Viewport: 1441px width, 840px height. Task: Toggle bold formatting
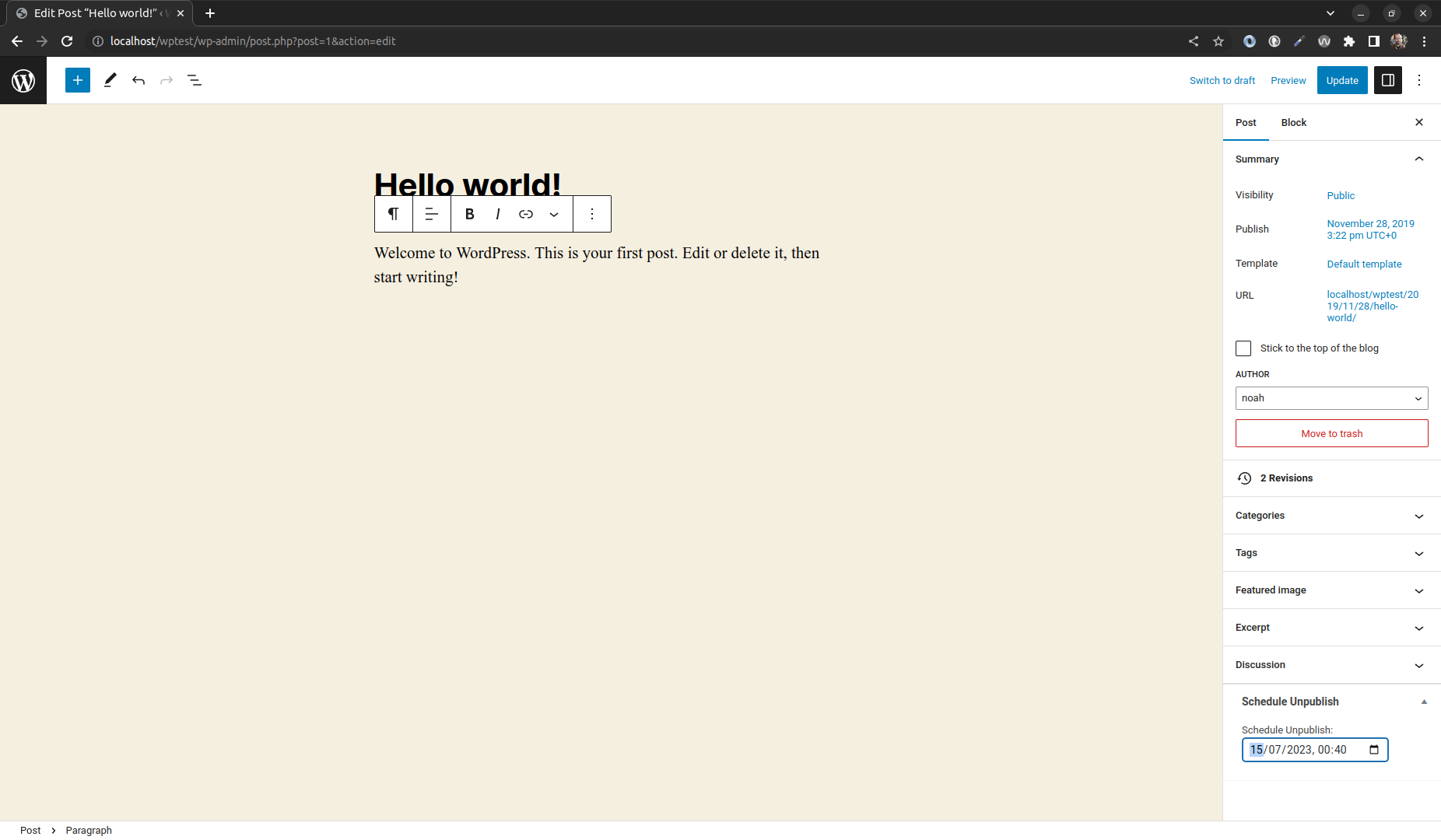(x=470, y=214)
